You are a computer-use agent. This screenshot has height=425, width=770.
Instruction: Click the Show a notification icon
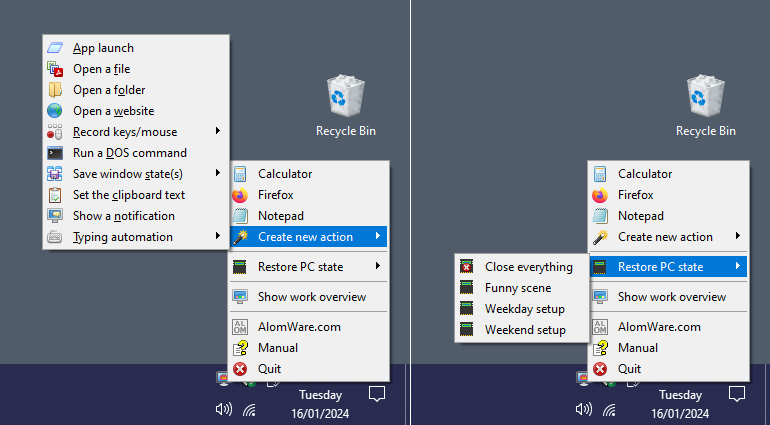55,216
